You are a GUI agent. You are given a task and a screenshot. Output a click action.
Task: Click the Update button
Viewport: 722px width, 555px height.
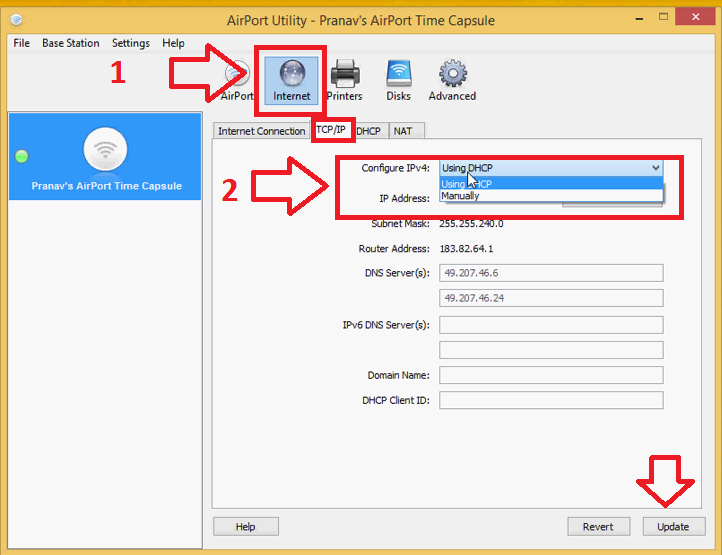673,526
